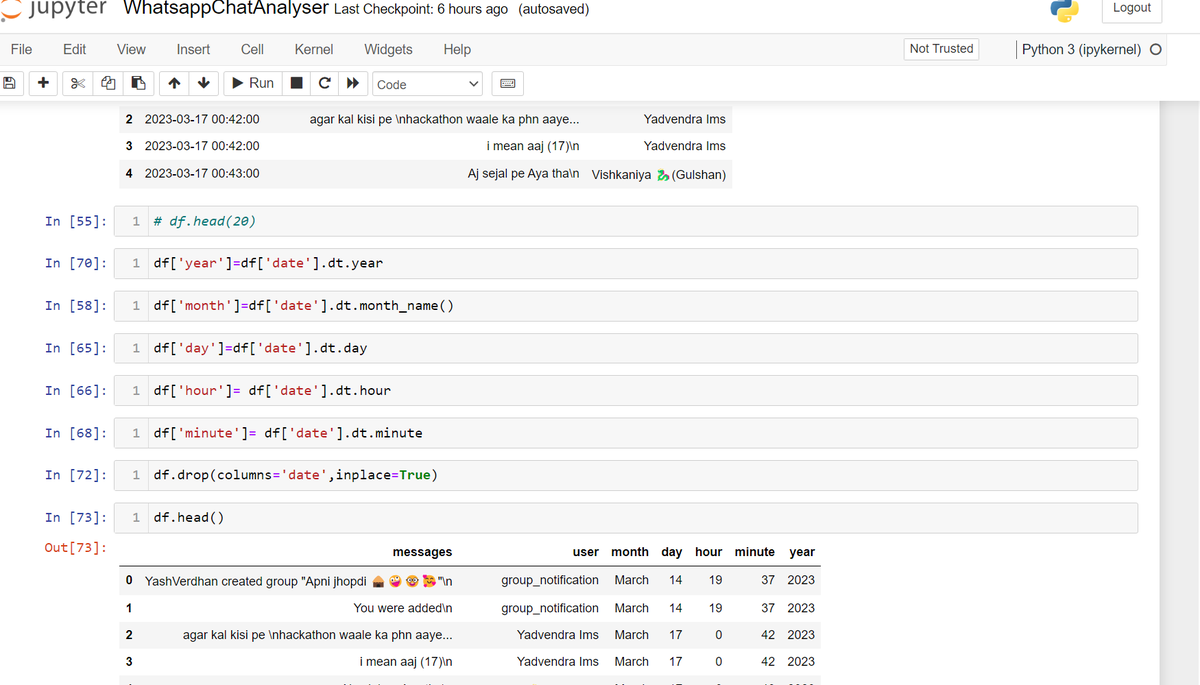
Task: Cut selected cells with scissors icon
Action: [x=76, y=84]
